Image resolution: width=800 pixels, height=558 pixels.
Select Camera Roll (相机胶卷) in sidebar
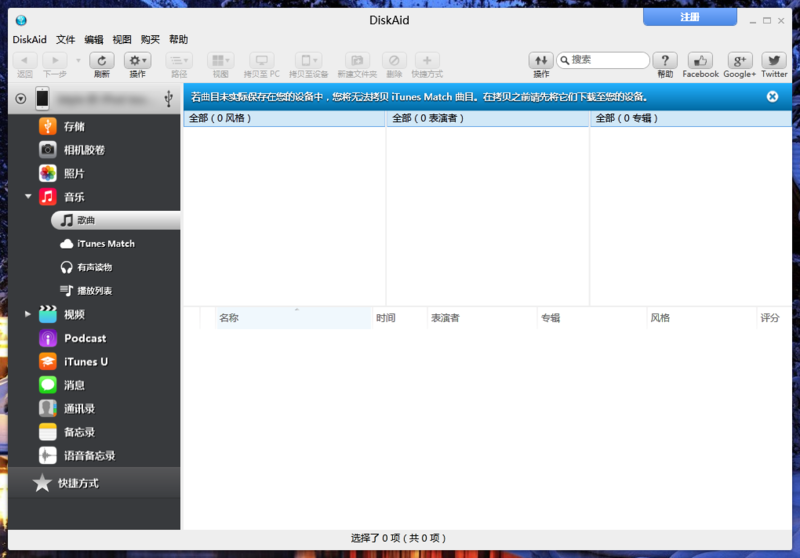point(94,149)
